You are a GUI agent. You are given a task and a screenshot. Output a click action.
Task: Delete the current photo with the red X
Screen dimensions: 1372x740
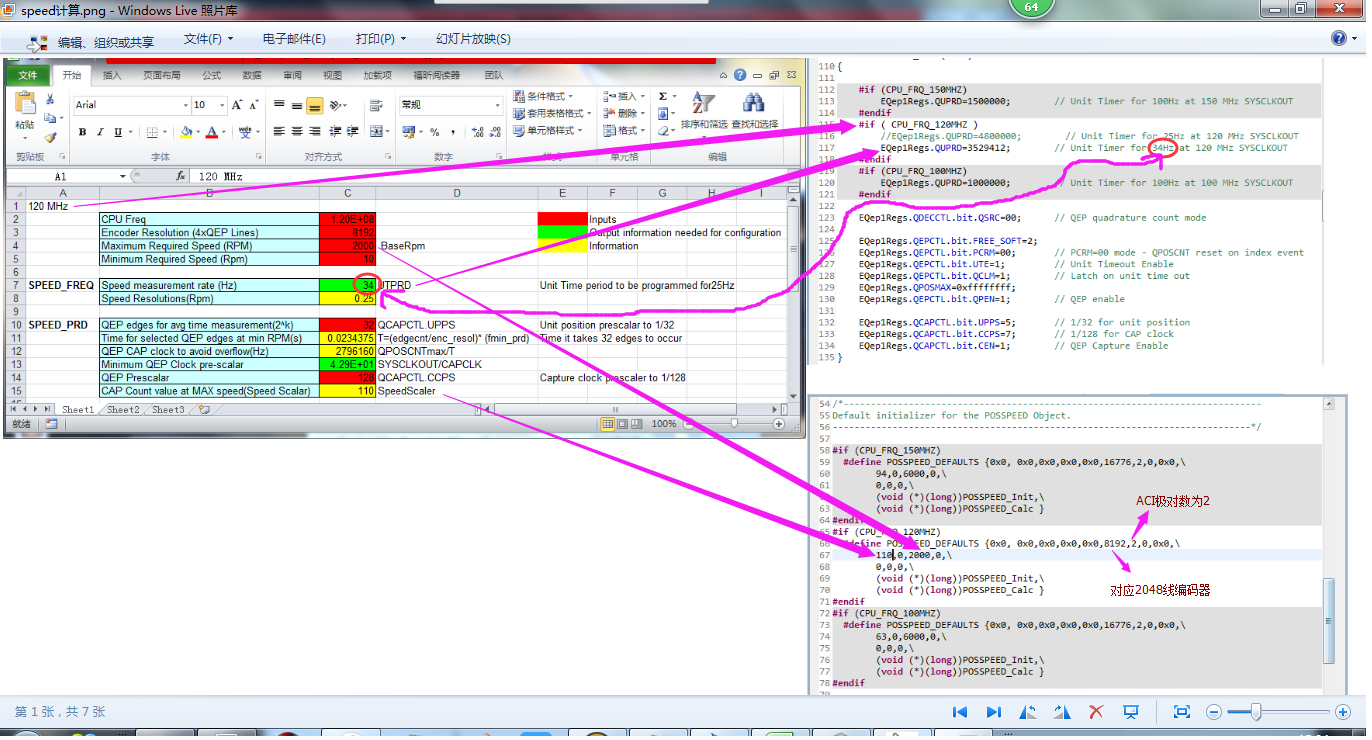(1096, 712)
